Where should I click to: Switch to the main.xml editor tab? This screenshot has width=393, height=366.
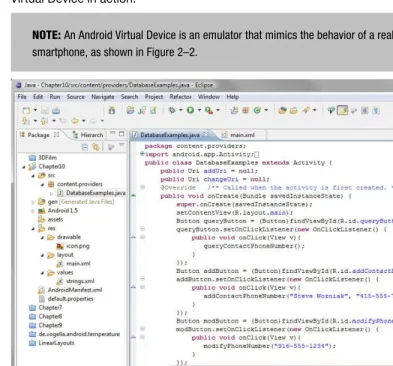point(242,135)
